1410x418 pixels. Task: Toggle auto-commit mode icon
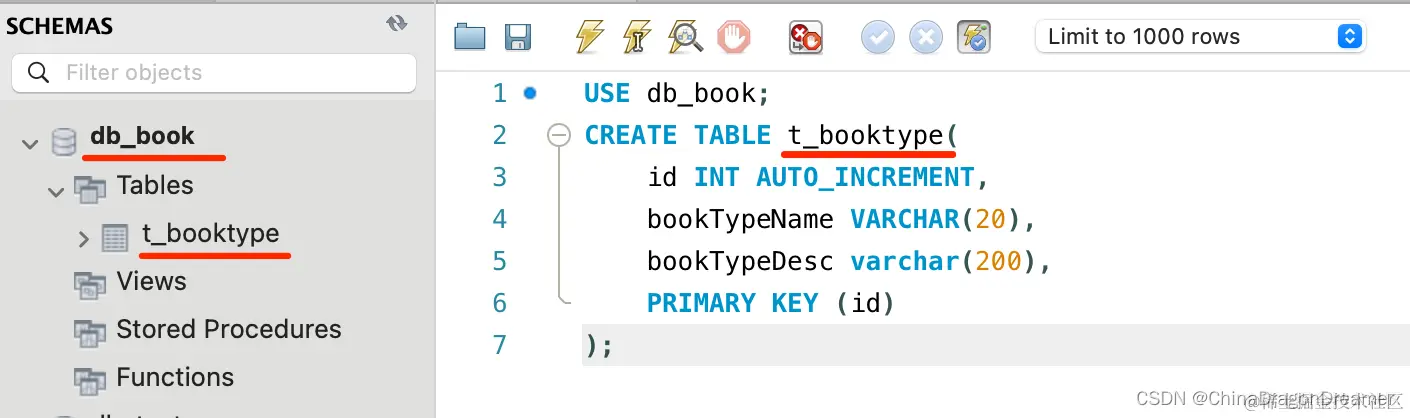[974, 38]
